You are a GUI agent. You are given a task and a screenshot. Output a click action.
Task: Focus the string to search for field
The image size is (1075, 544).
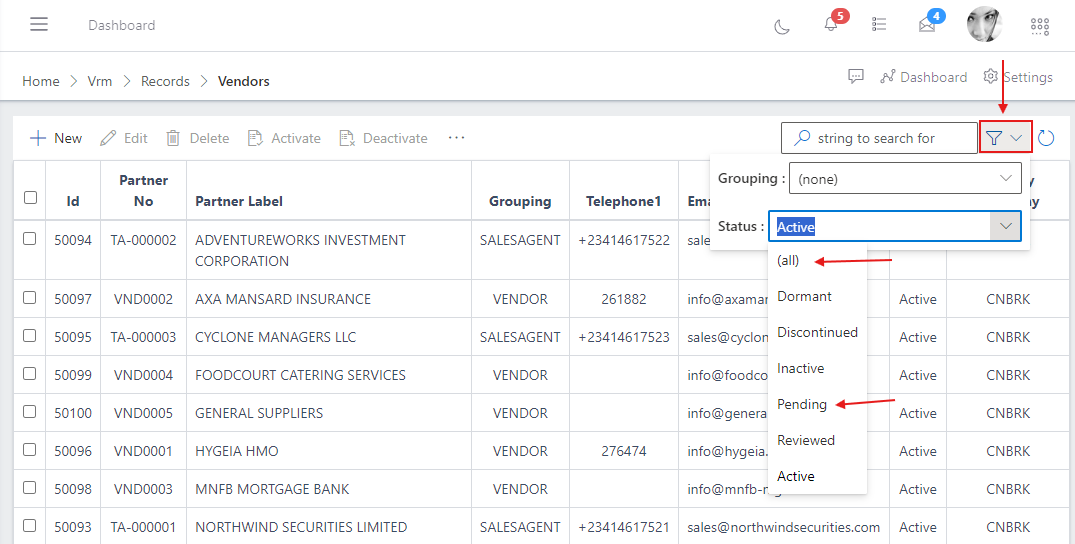coord(879,138)
